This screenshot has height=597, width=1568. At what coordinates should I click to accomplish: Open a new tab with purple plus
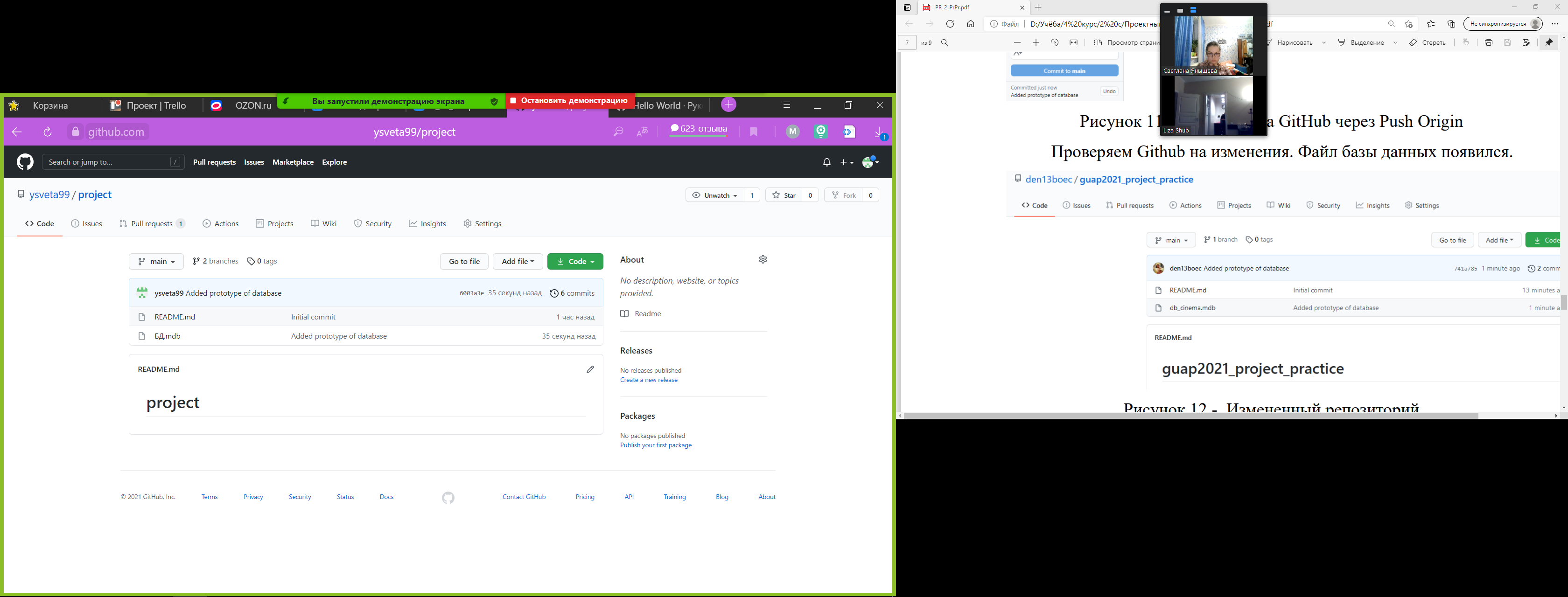[x=728, y=105]
